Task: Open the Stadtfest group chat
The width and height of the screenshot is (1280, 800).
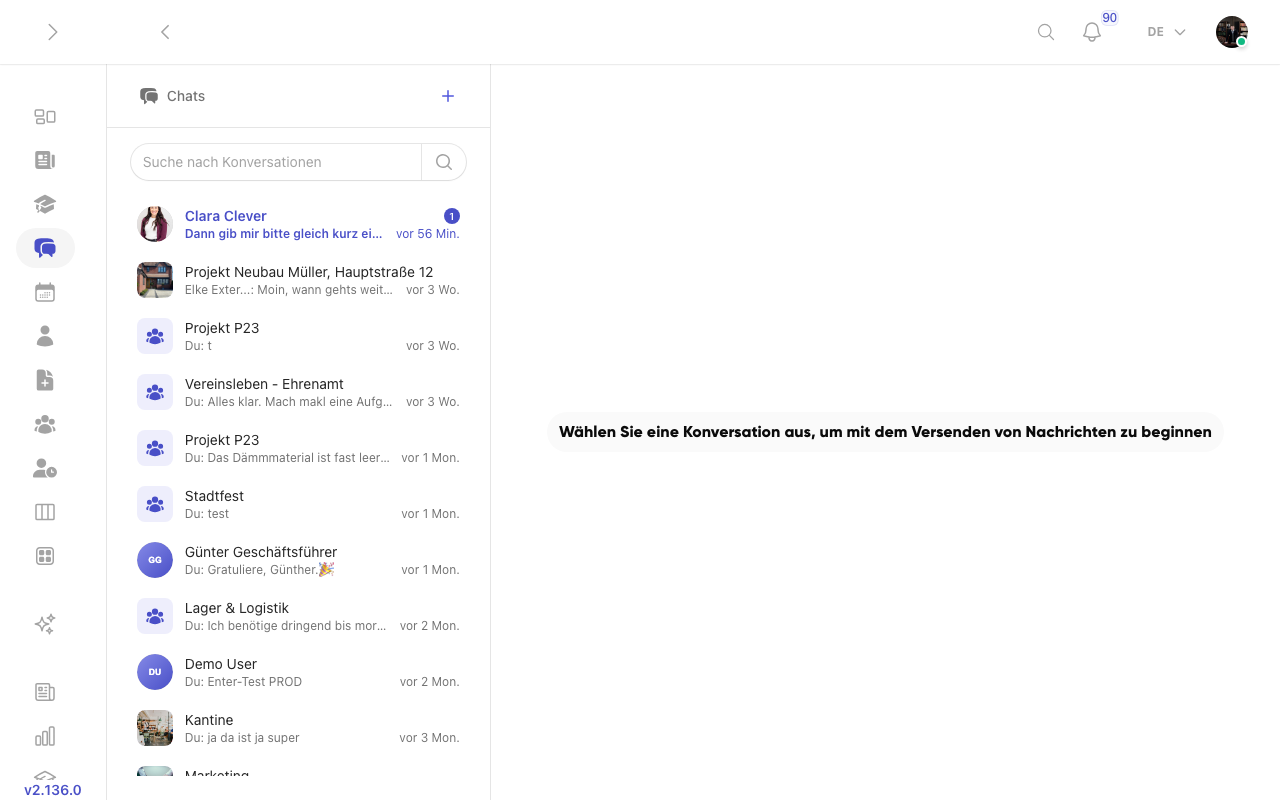Action: [290, 504]
